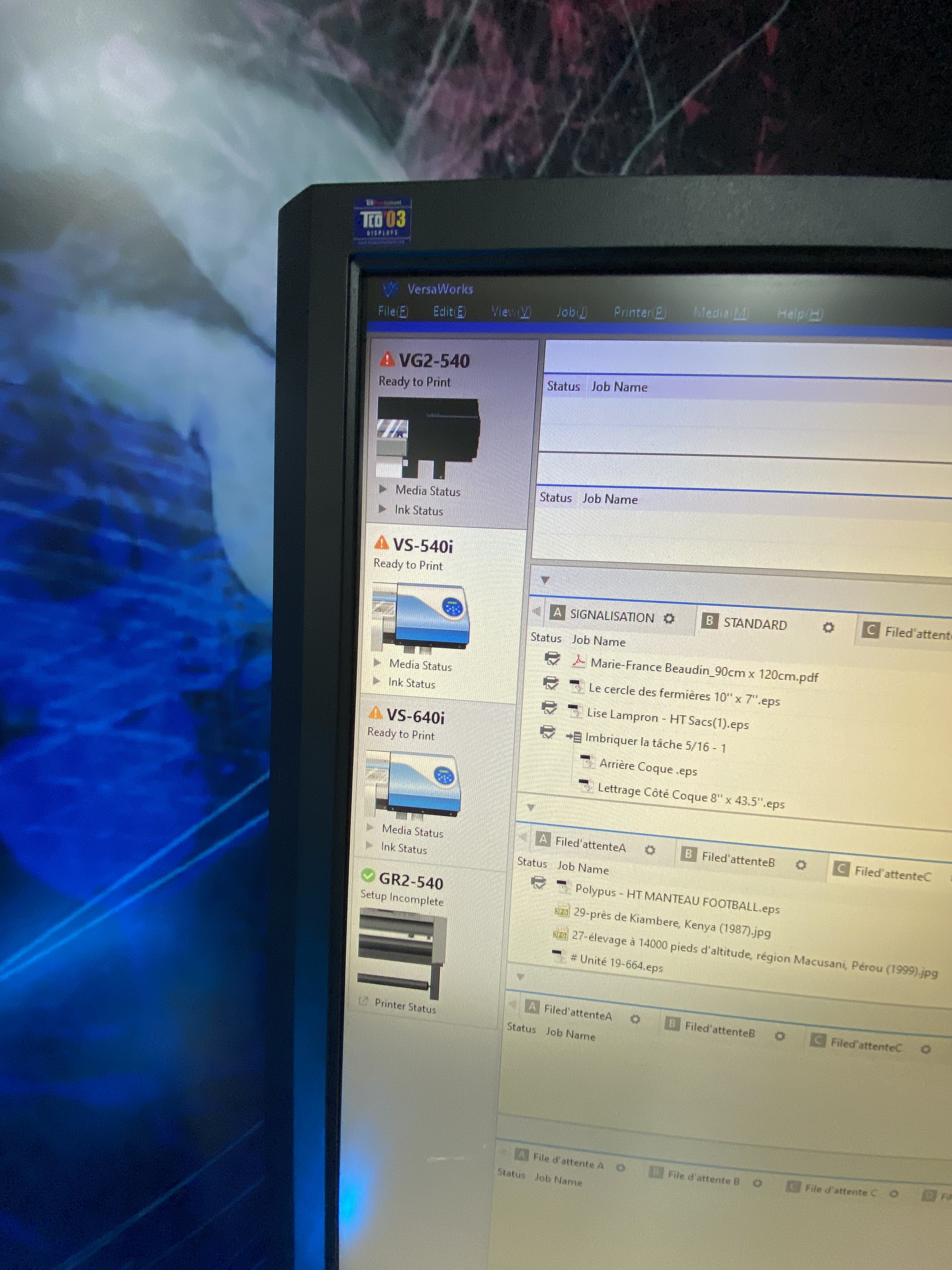952x1270 pixels.
Task: Select job Lise Lampron - HT Sacs(1).eps
Action: (667, 718)
